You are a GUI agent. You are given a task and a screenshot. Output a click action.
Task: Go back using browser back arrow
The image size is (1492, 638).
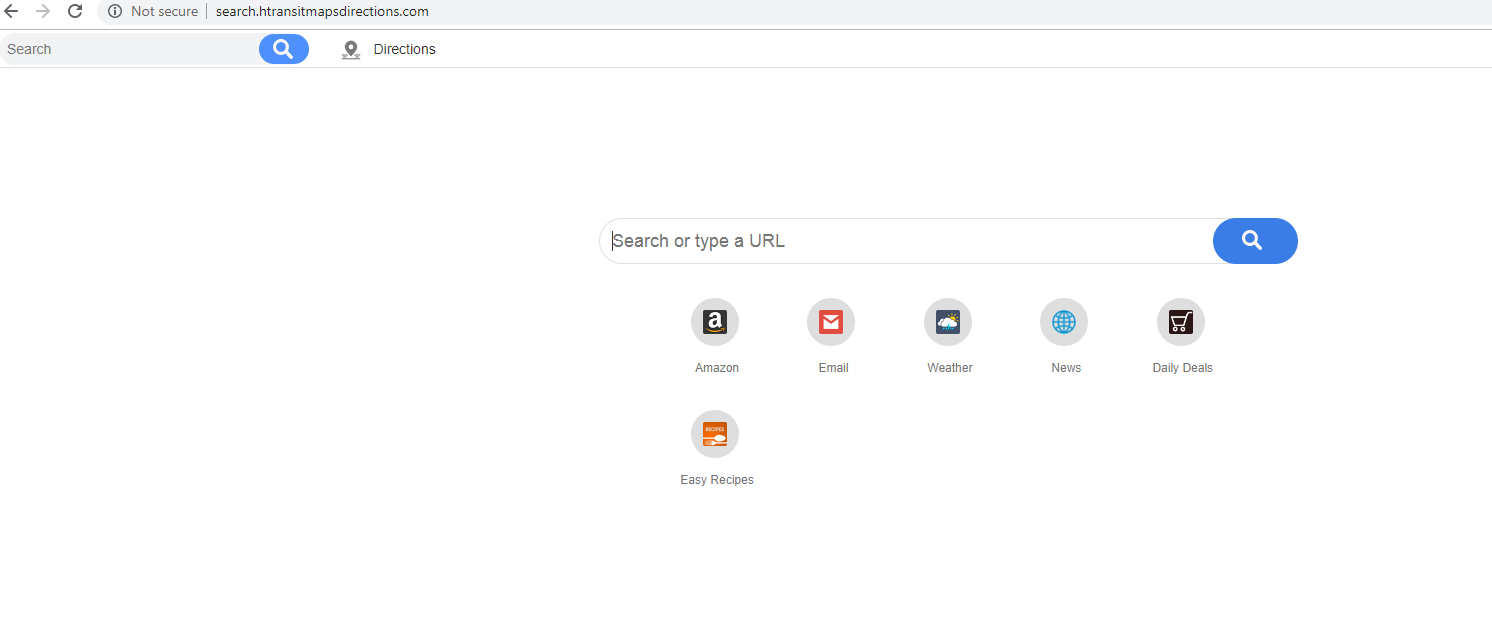(x=11, y=11)
